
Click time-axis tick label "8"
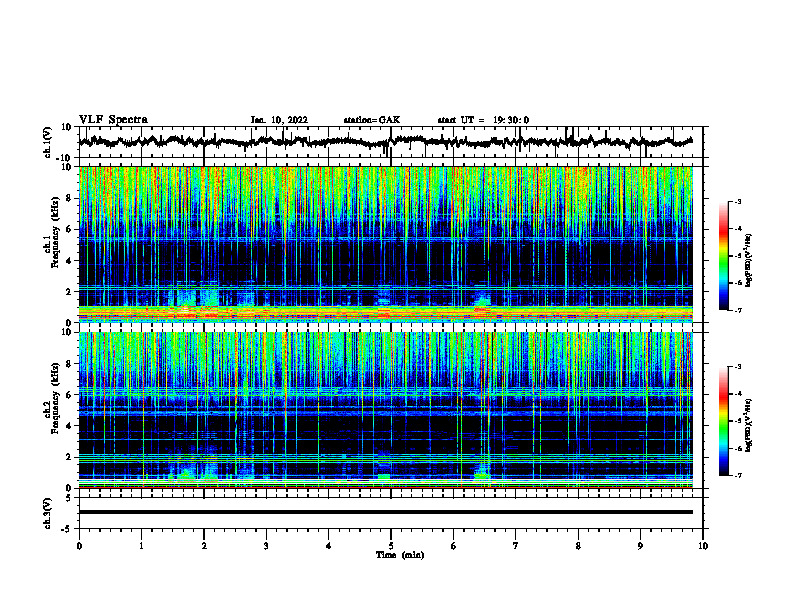(578, 546)
